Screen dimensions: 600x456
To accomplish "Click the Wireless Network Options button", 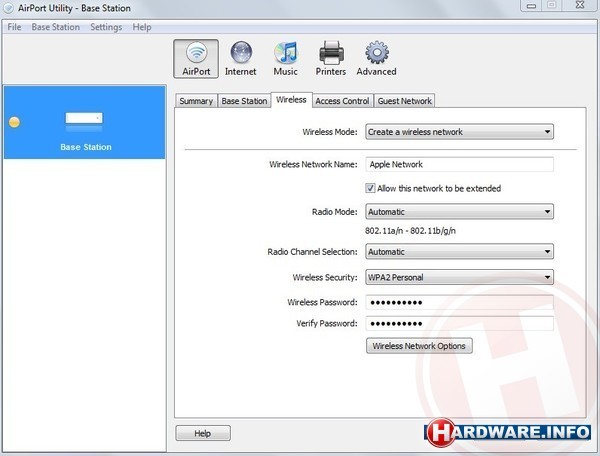I will pyautogui.click(x=419, y=346).
